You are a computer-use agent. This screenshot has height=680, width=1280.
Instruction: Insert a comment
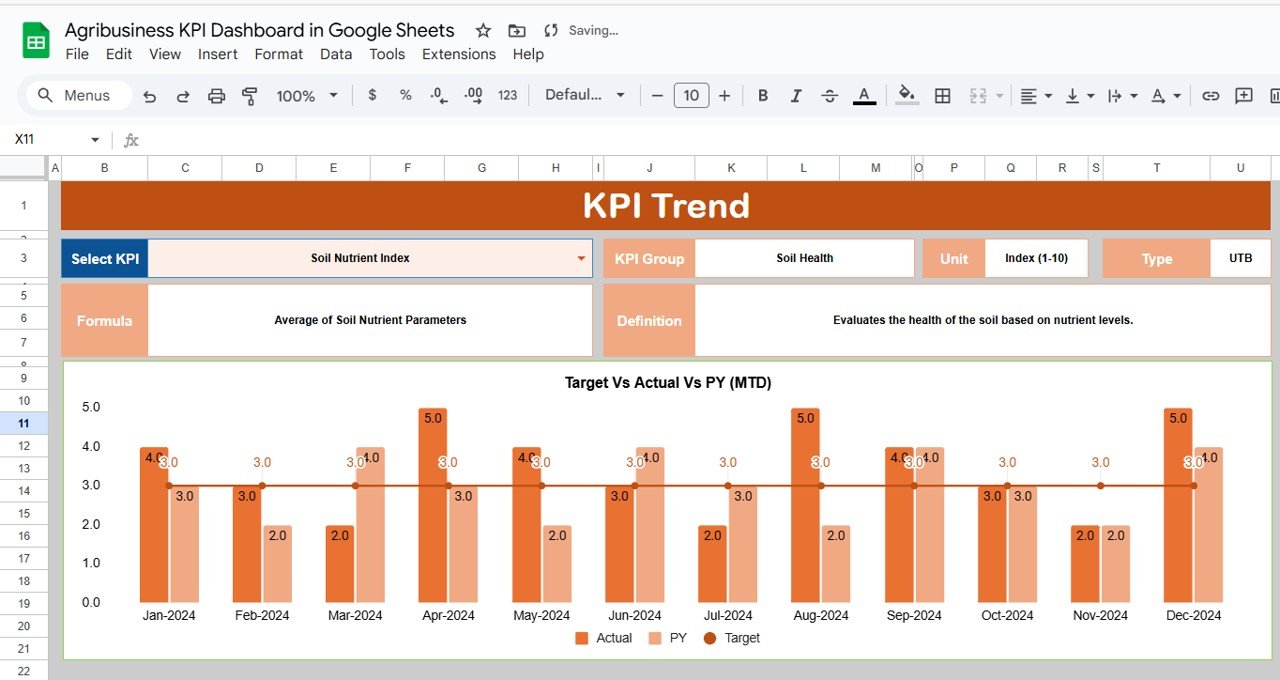[x=1244, y=95]
